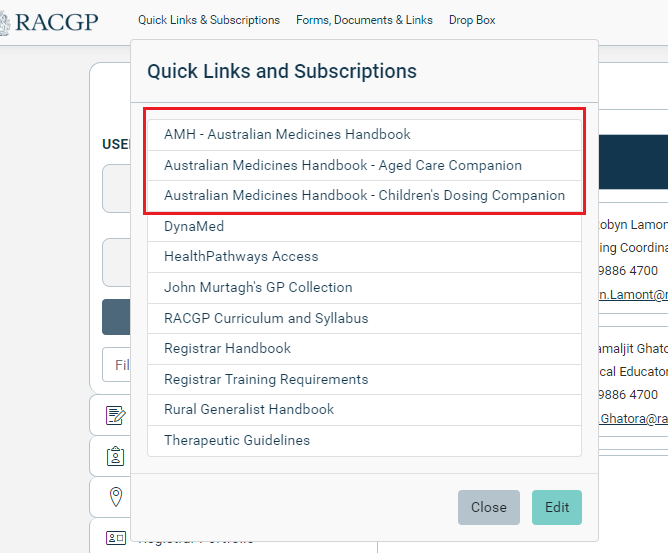The image size is (669, 554).
Task: Open RACGP Curriculum and Syllabus link
Action: [x=266, y=318]
